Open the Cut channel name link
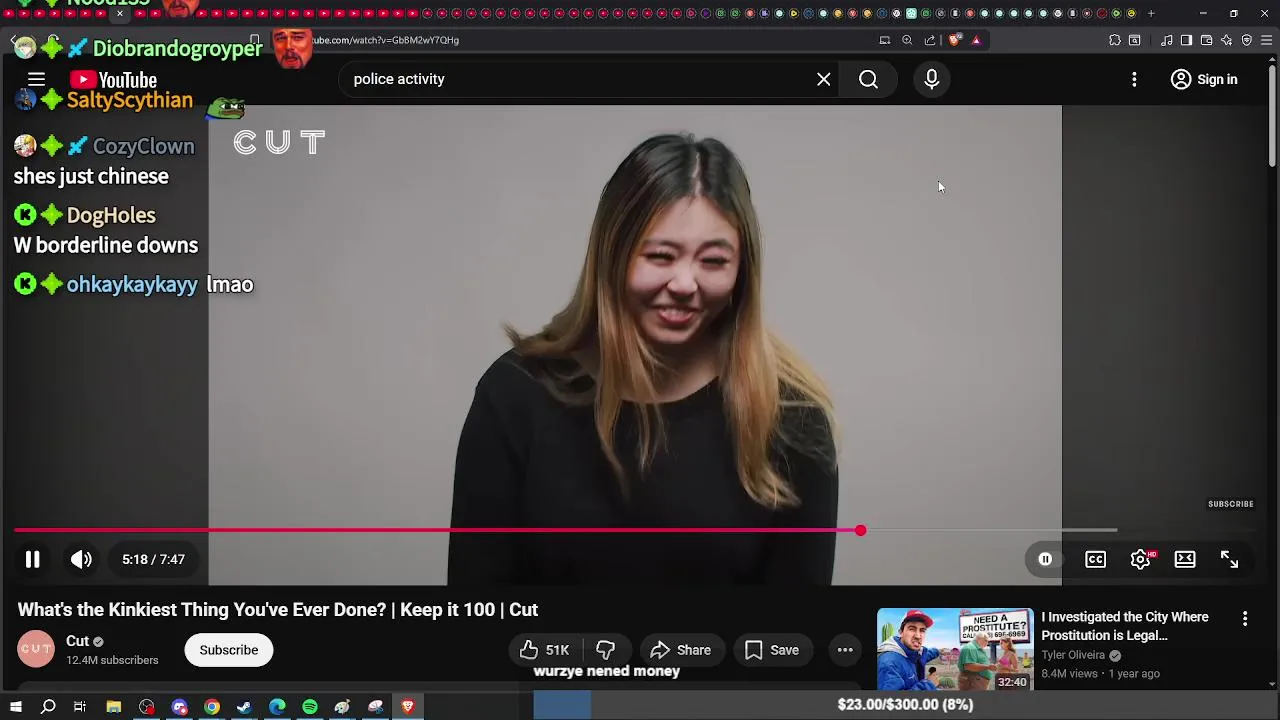 point(78,641)
